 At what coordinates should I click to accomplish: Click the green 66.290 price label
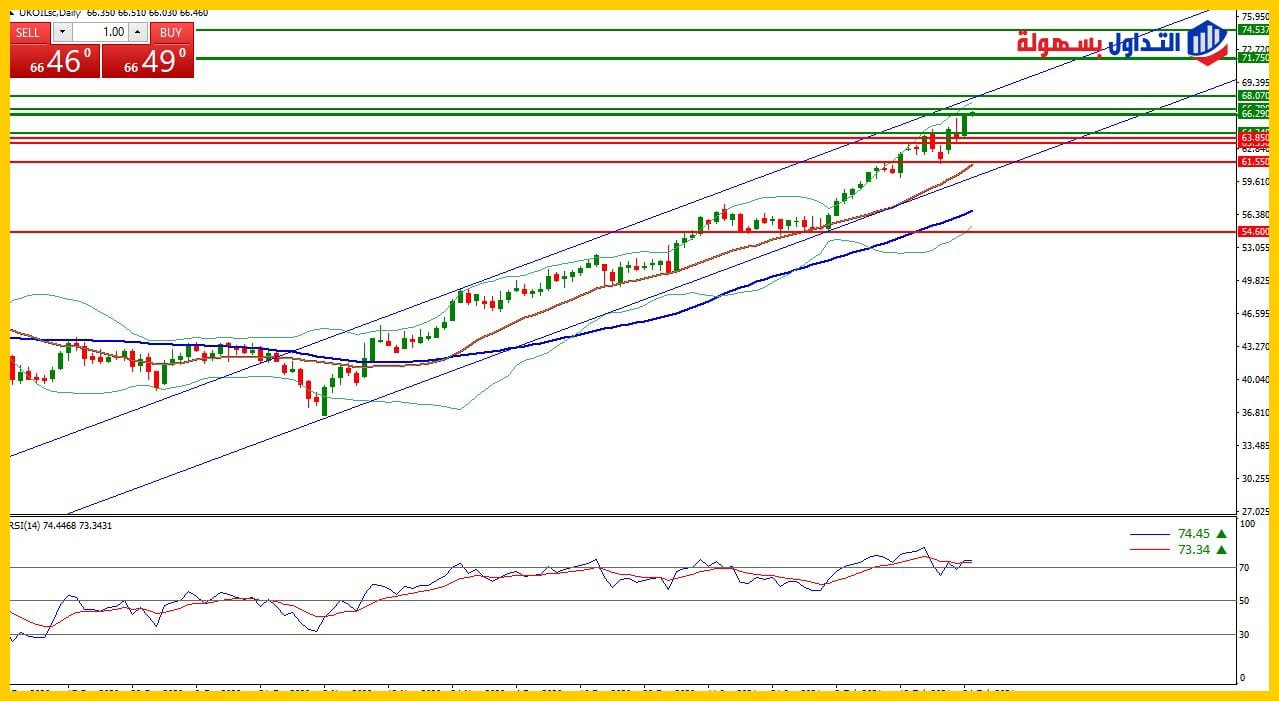(1254, 114)
